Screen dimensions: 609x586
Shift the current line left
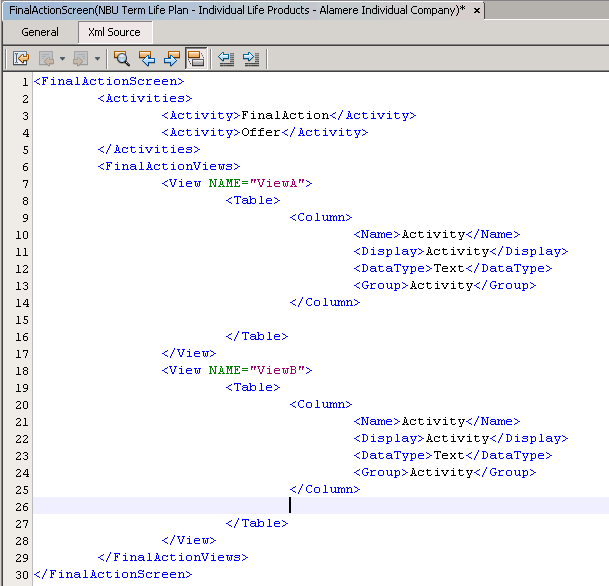(226, 59)
